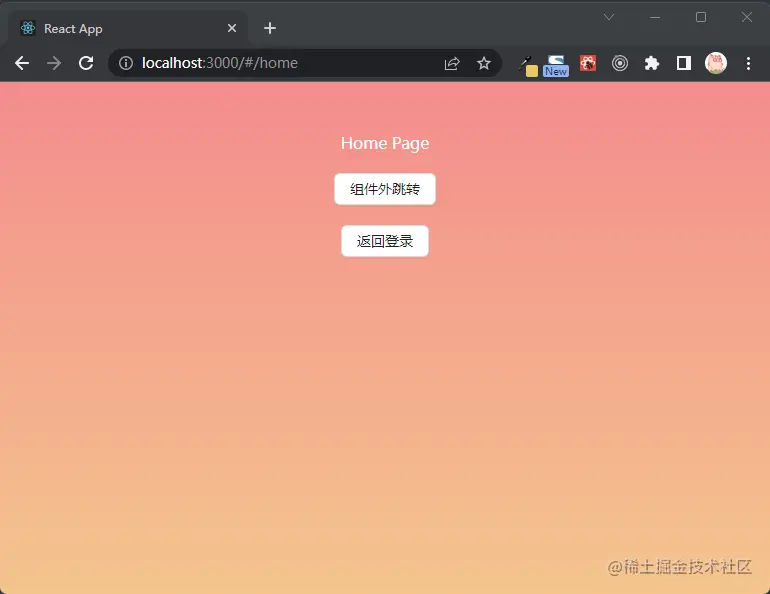The width and height of the screenshot is (770, 594).
Task: Open the Extensions puzzle piece menu
Action: (x=652, y=63)
